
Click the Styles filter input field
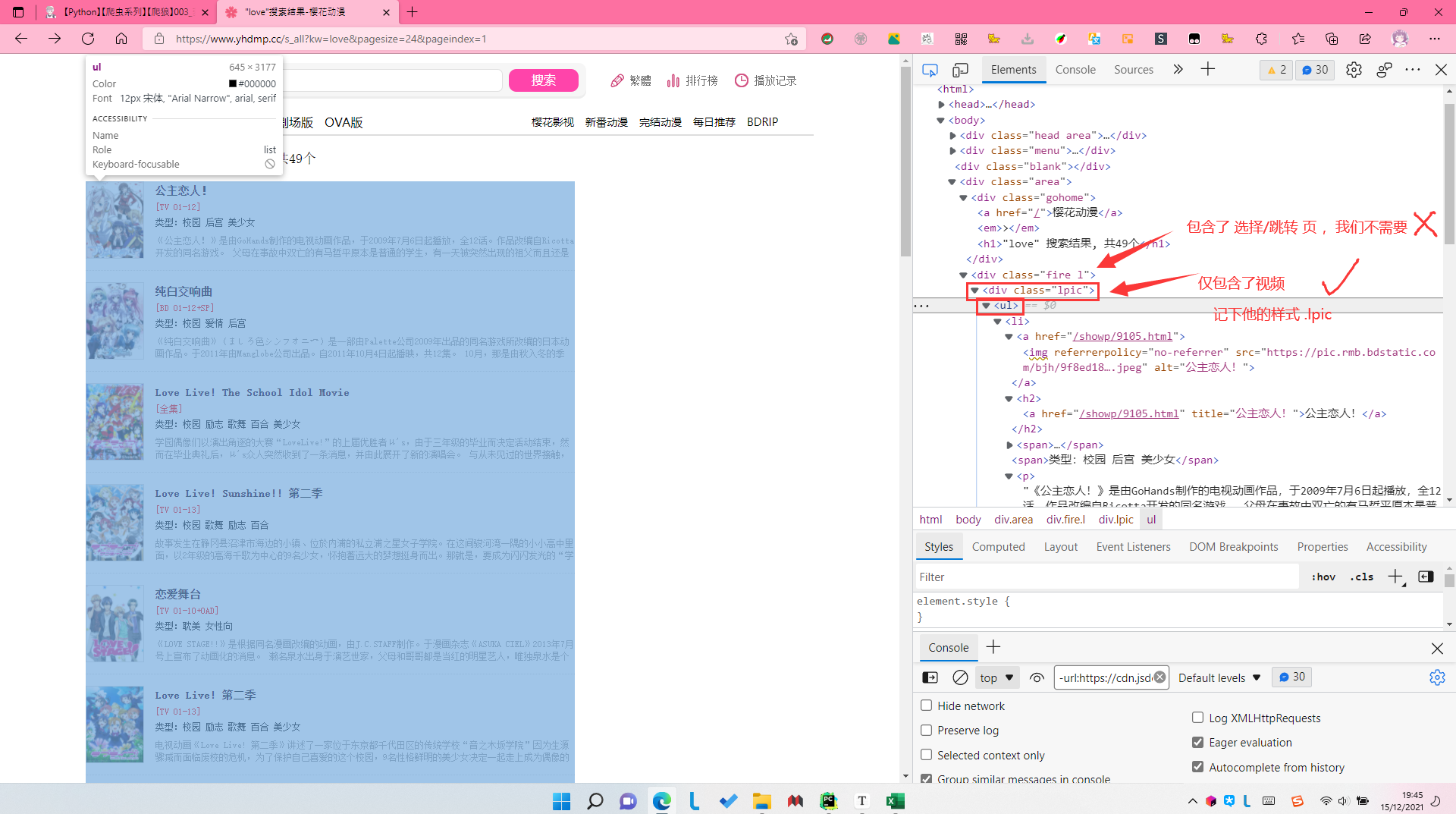point(1107,577)
